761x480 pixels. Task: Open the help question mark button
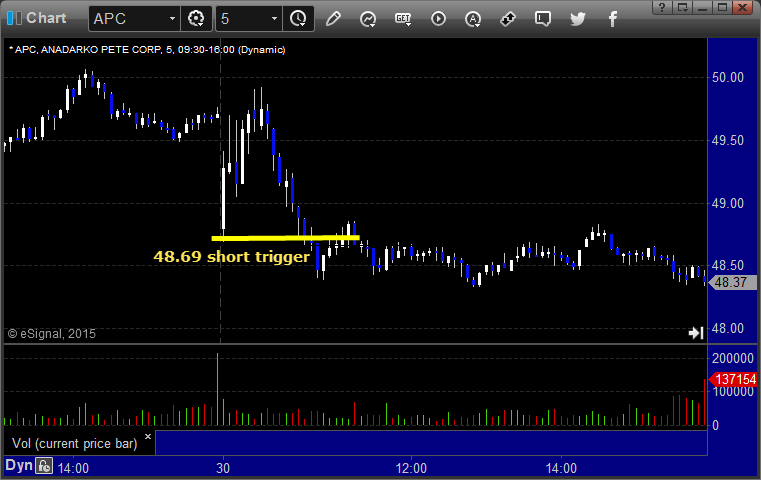(662, 7)
